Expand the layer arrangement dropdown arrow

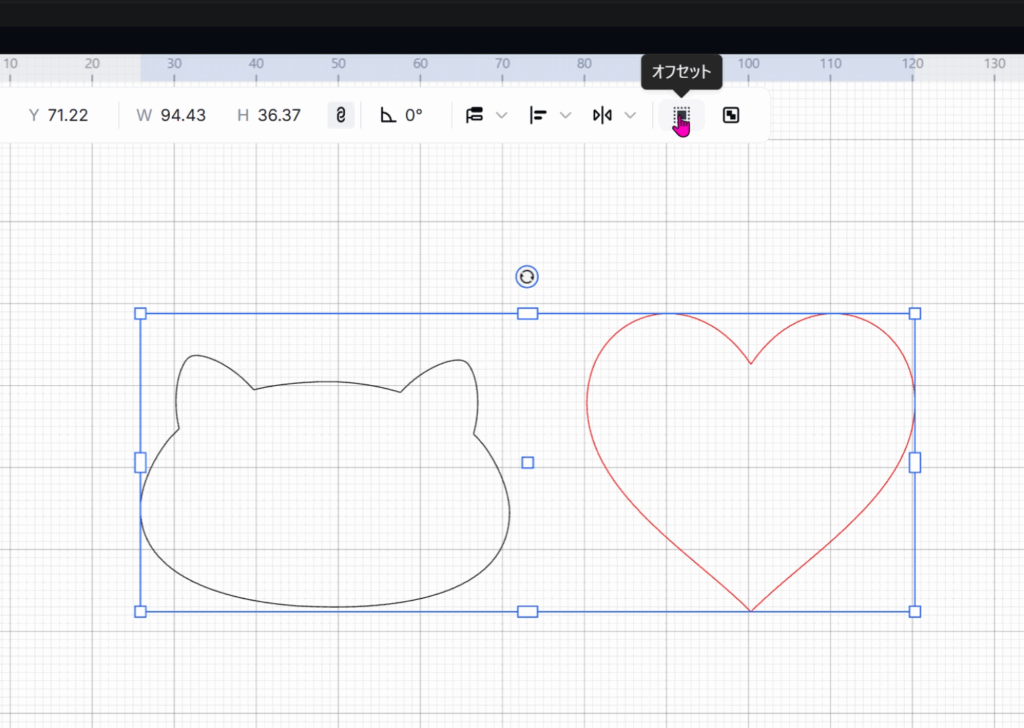(502, 116)
